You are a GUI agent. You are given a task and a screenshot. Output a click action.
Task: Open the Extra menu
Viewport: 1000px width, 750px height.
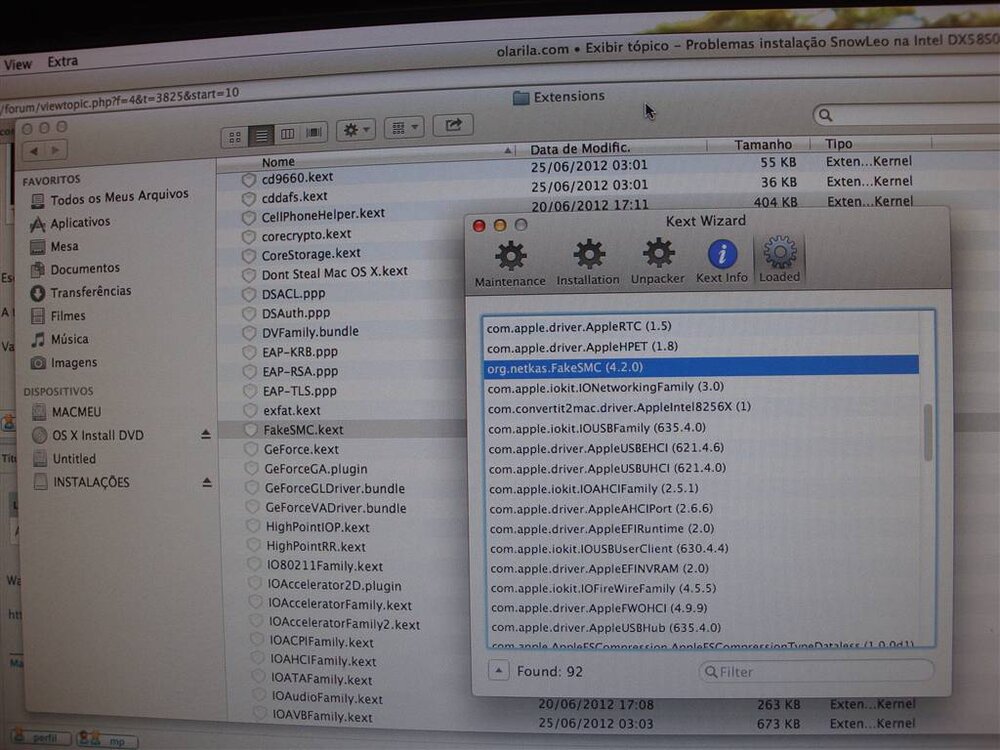(x=62, y=62)
